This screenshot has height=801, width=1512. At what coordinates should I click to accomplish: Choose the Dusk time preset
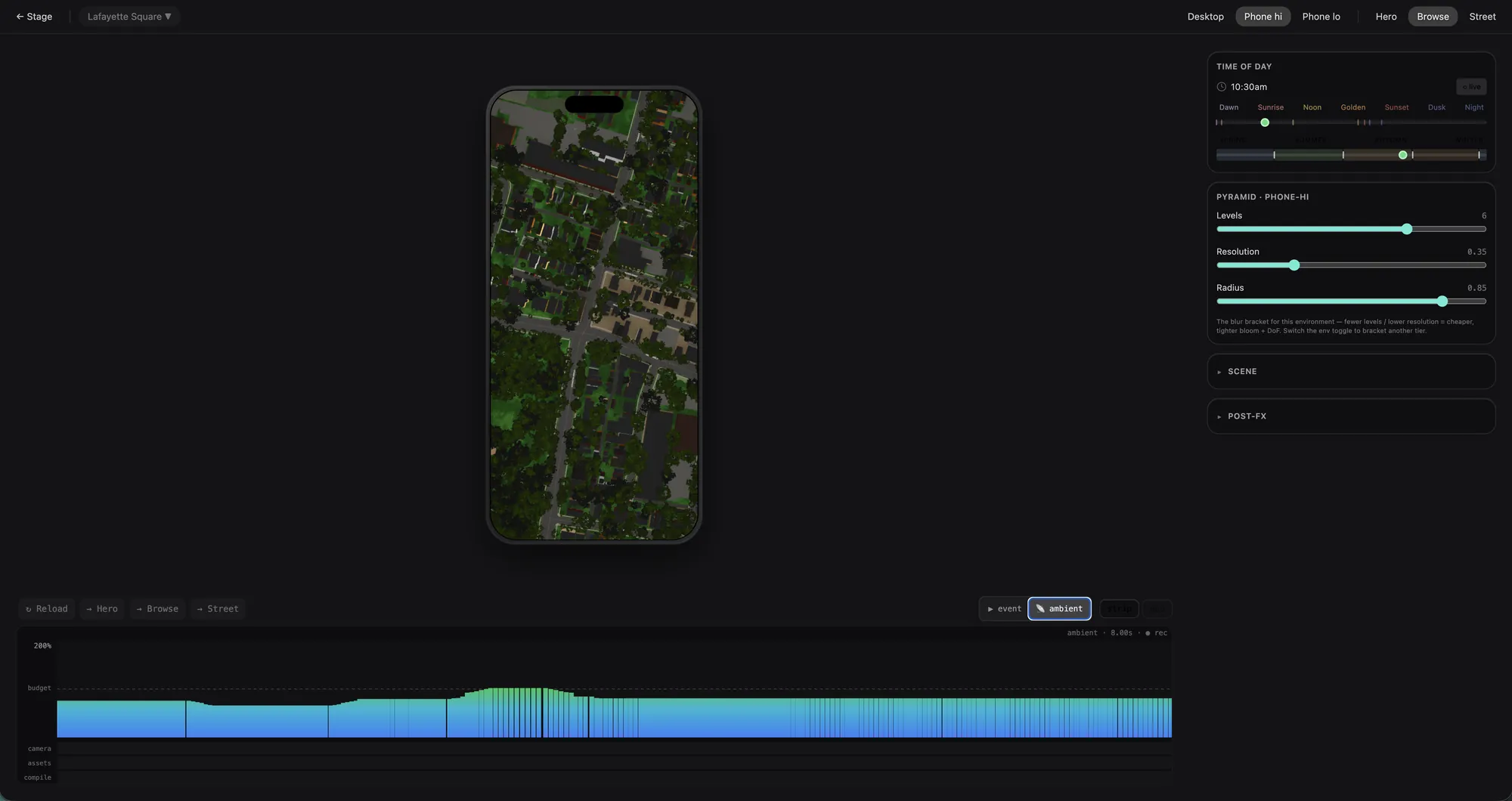click(x=1436, y=107)
